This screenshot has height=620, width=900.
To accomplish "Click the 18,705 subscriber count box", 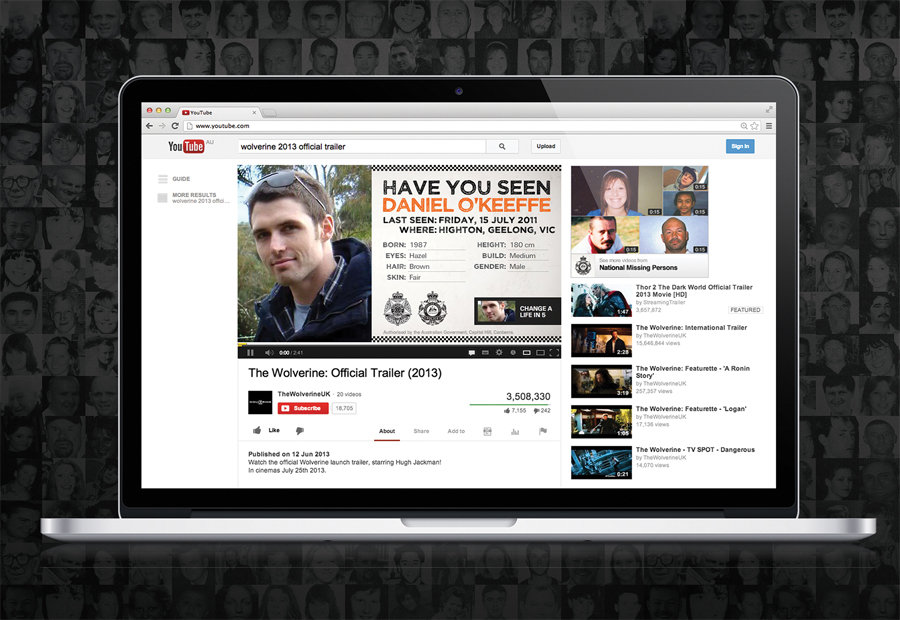I will 344,408.
